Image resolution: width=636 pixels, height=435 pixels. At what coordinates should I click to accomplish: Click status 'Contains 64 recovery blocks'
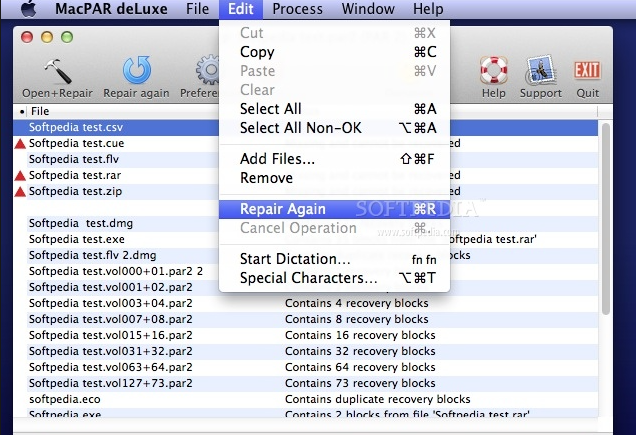(360, 367)
